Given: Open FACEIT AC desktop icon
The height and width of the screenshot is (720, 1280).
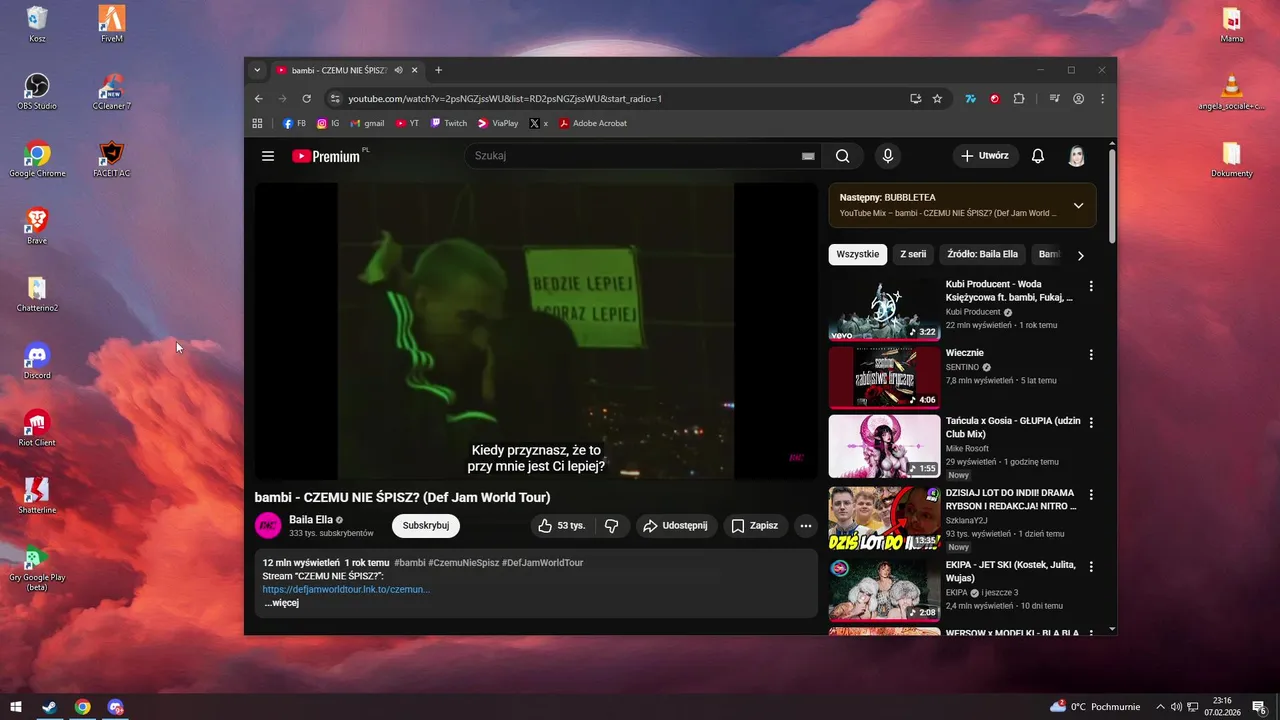Looking at the screenshot, I should (x=111, y=158).
